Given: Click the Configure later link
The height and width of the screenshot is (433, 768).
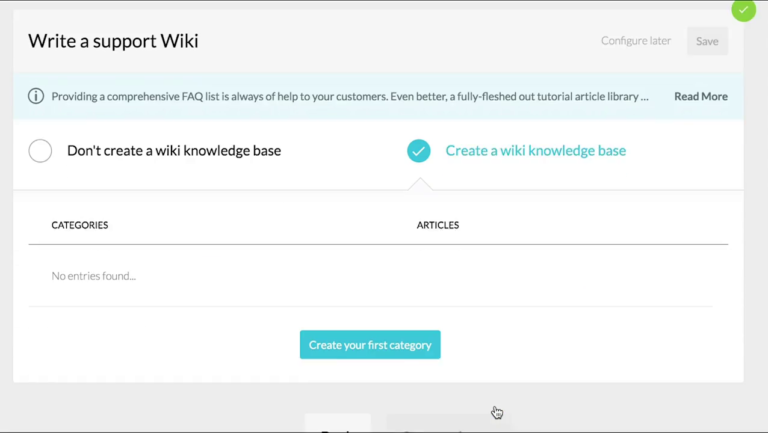Looking at the screenshot, I should 635,41.
